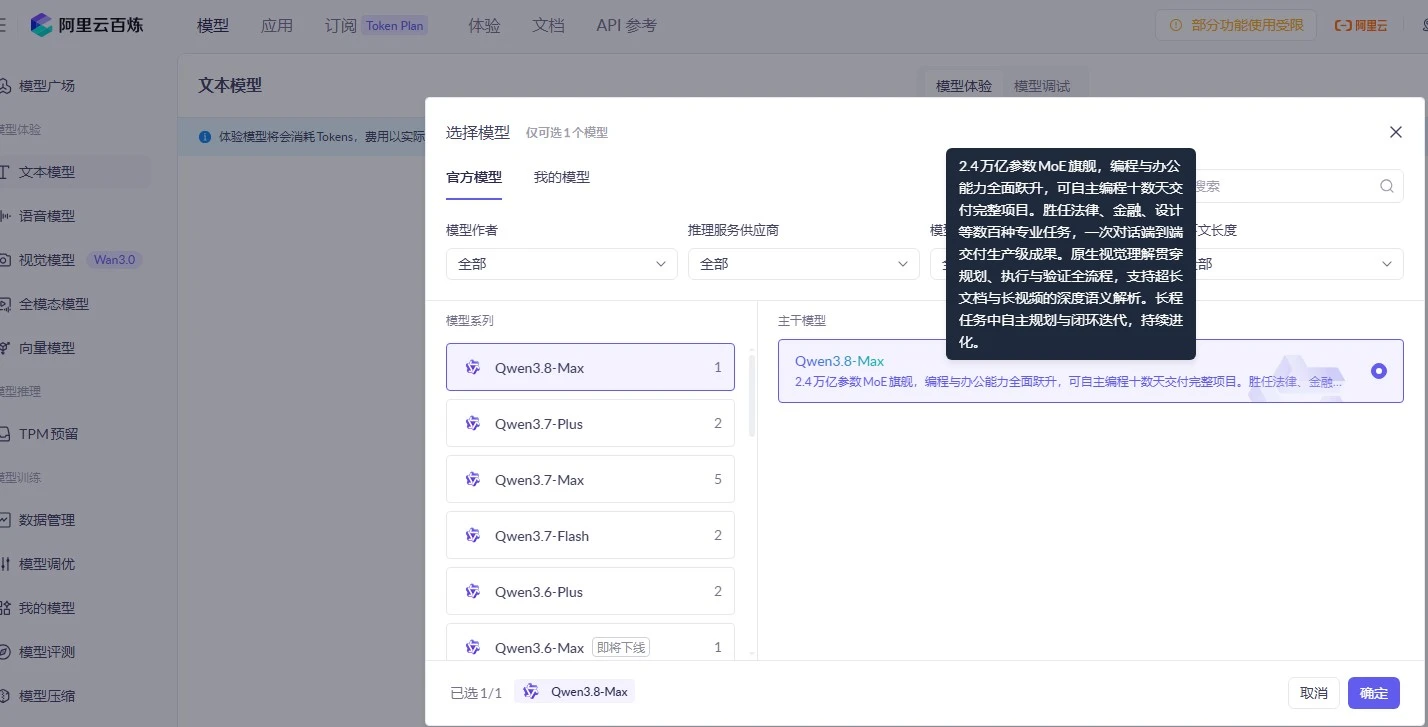Switch to the 模型调试 tab
The image size is (1428, 727).
1042,86
